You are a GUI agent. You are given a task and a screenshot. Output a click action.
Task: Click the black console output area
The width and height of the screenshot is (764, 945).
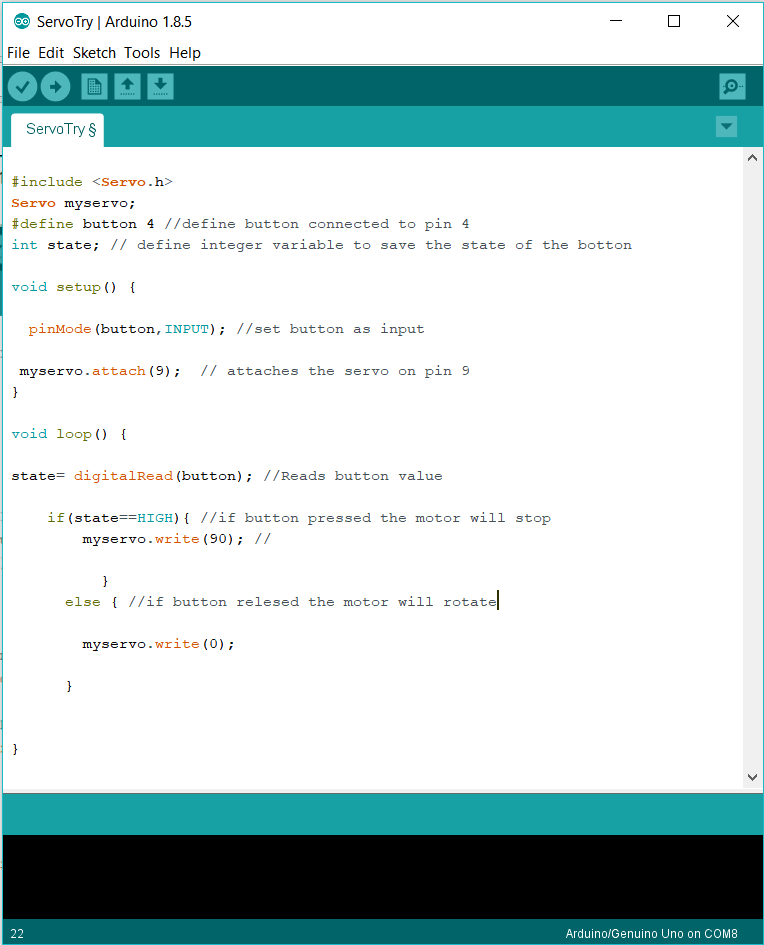click(x=382, y=877)
